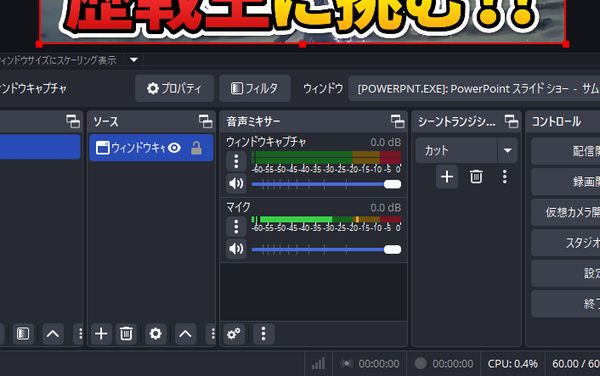Mute the マイク audio channel

coord(236,249)
